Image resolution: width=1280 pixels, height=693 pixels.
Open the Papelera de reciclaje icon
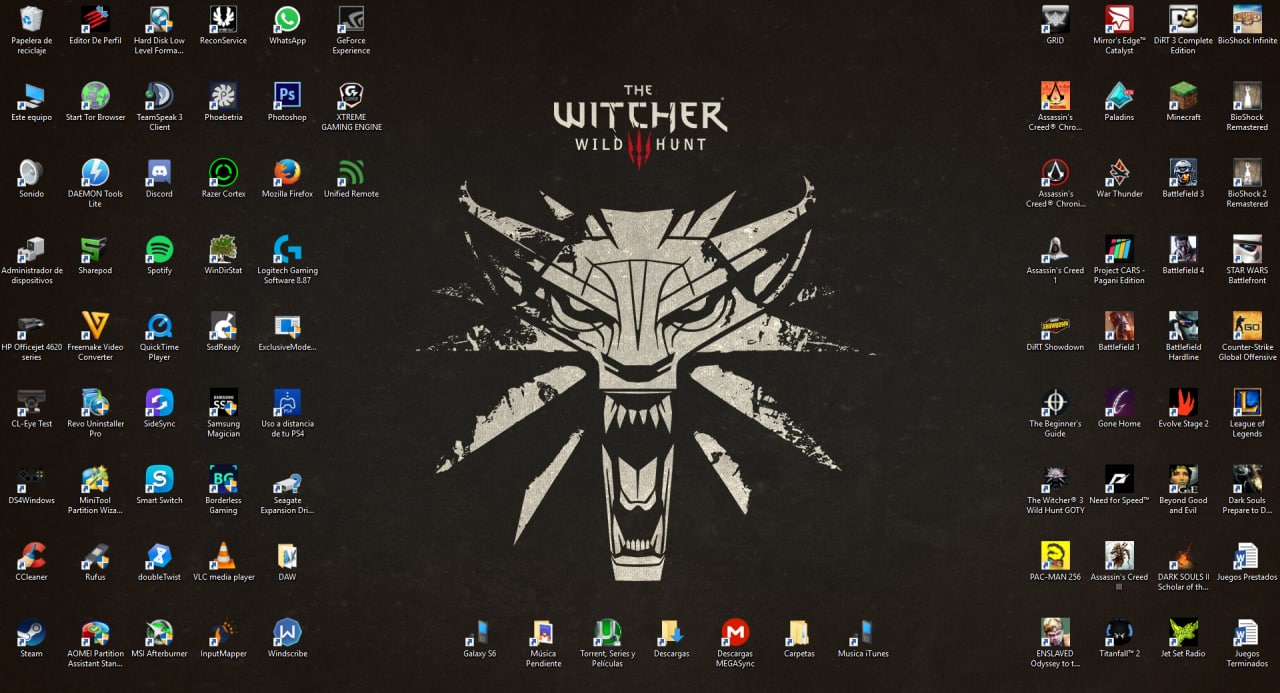[x=31, y=19]
